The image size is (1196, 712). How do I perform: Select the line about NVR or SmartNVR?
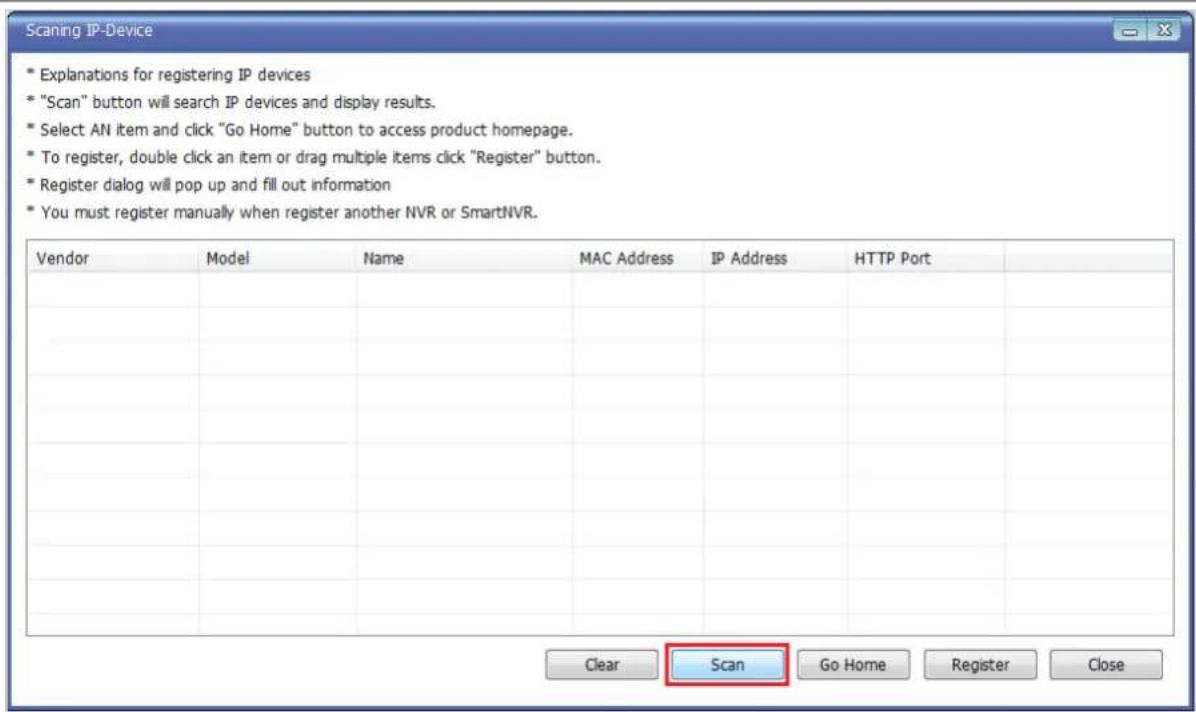point(282,212)
